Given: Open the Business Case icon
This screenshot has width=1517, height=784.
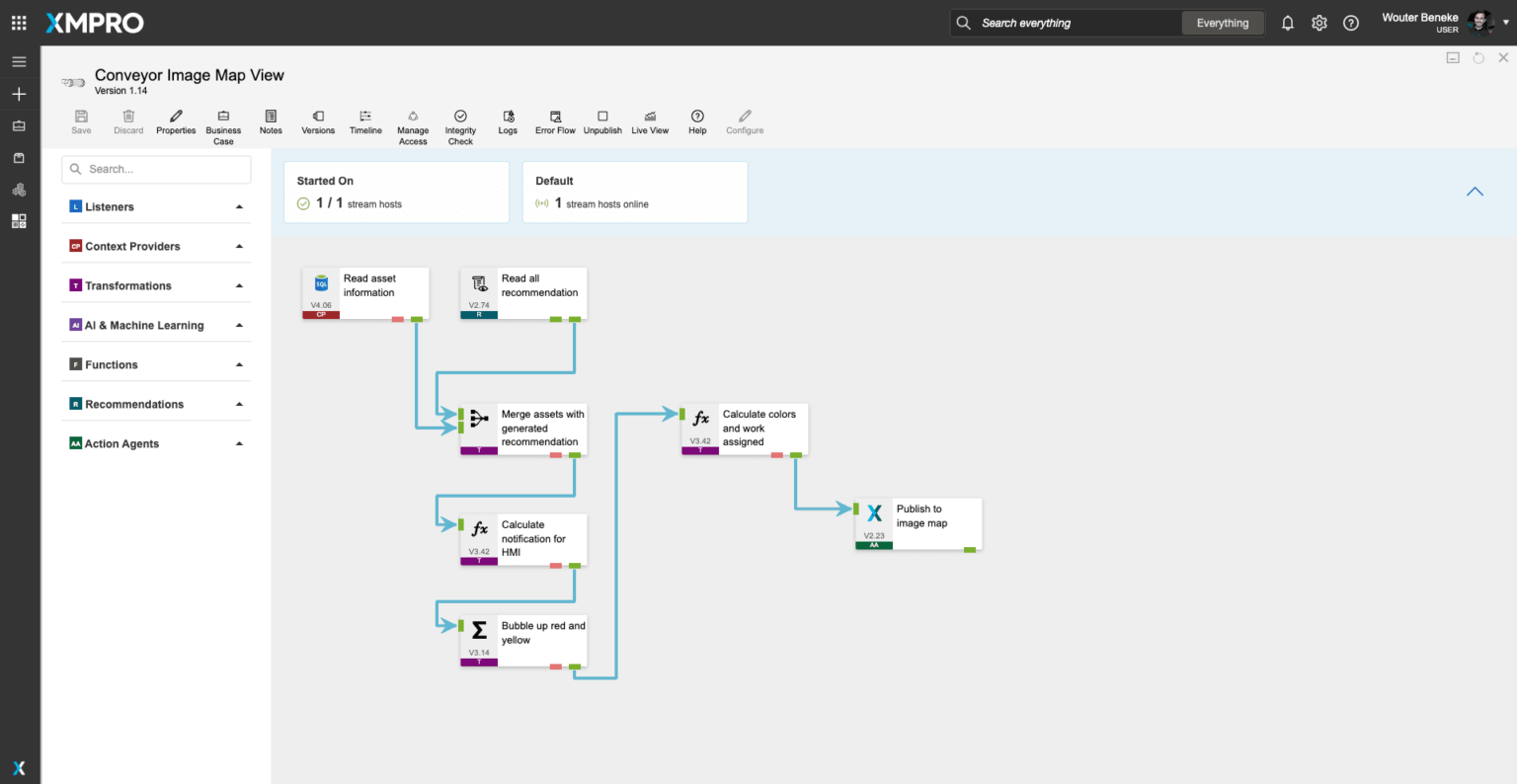Looking at the screenshot, I should click(x=223, y=117).
